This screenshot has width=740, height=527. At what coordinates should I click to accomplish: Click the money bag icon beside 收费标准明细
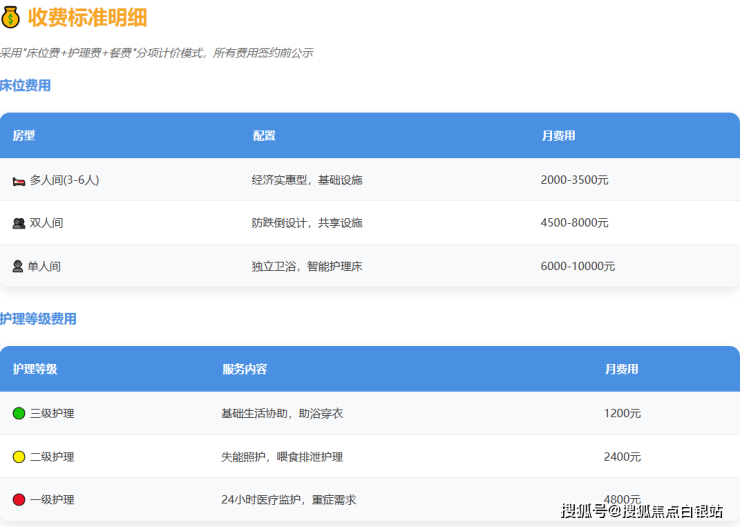tap(11, 17)
